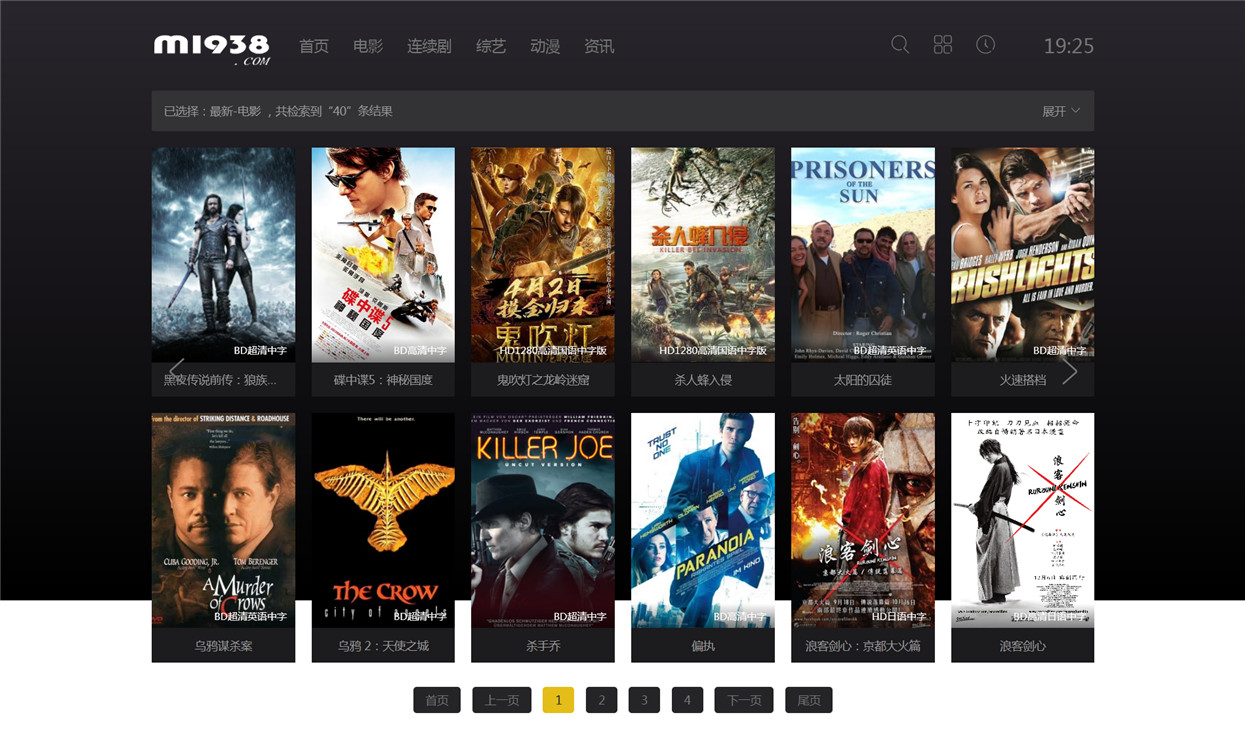Open the 资讯 menu item
The height and width of the screenshot is (745, 1245).
point(599,46)
